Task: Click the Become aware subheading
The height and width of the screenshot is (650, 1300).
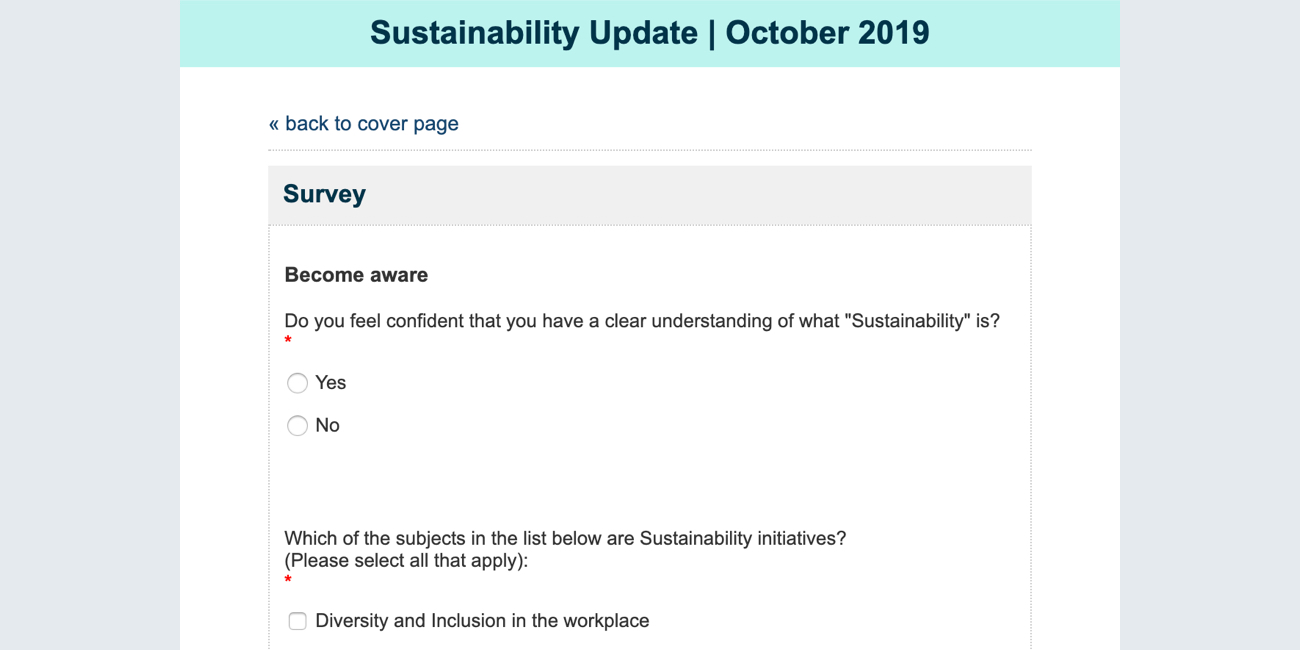Action: pyautogui.click(x=356, y=275)
